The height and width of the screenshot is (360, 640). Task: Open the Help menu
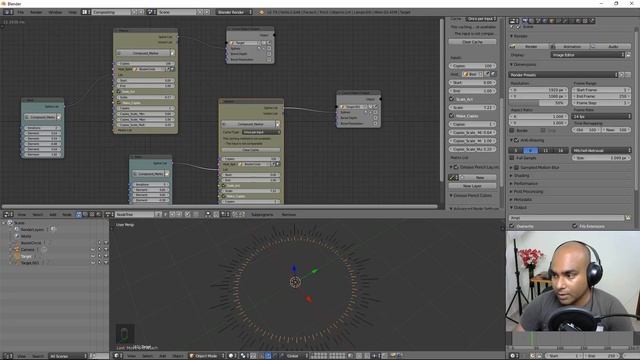click(x=72, y=12)
